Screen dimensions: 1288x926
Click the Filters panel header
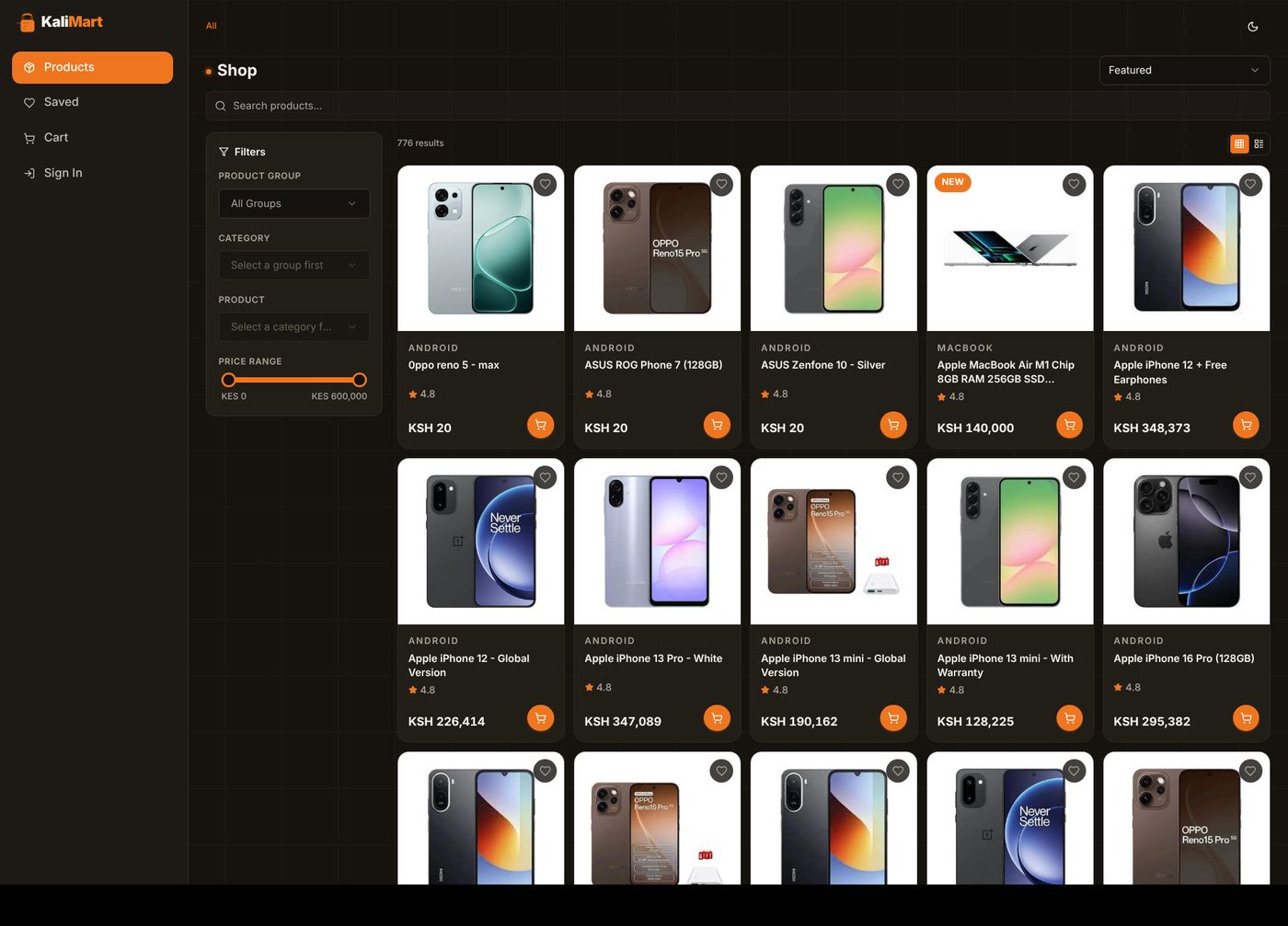tap(243, 152)
